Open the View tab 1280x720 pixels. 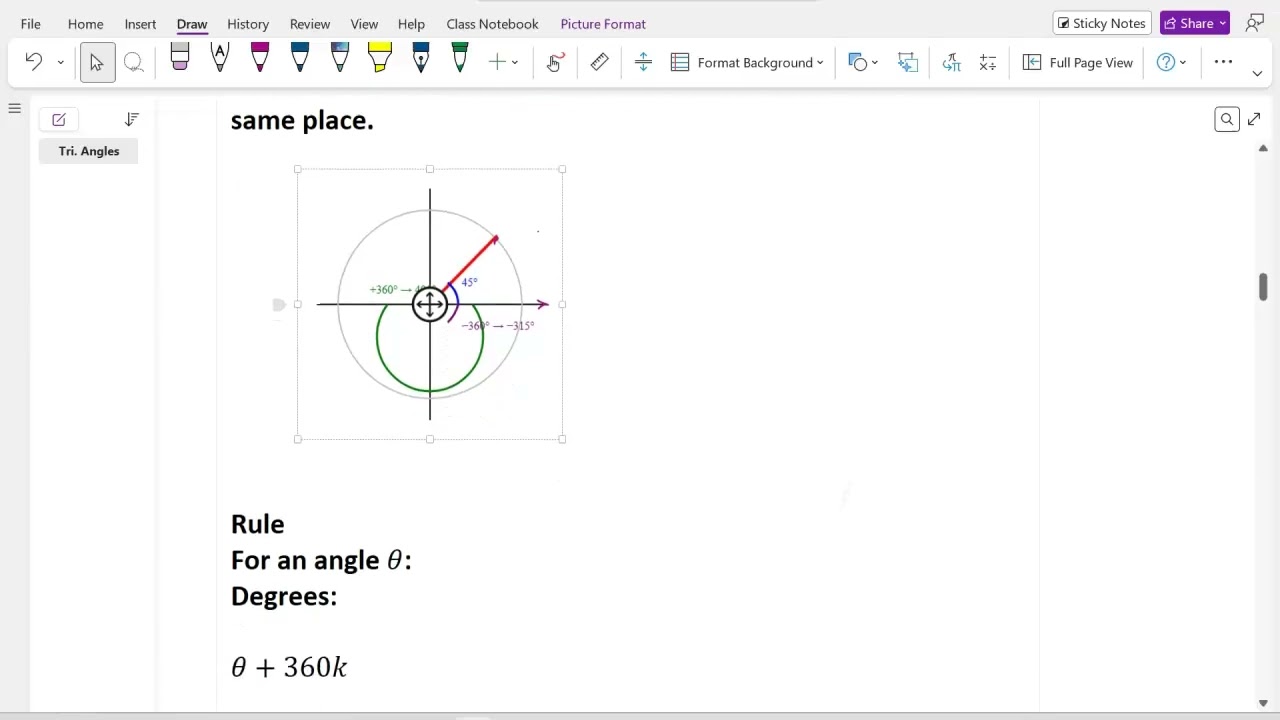(364, 23)
